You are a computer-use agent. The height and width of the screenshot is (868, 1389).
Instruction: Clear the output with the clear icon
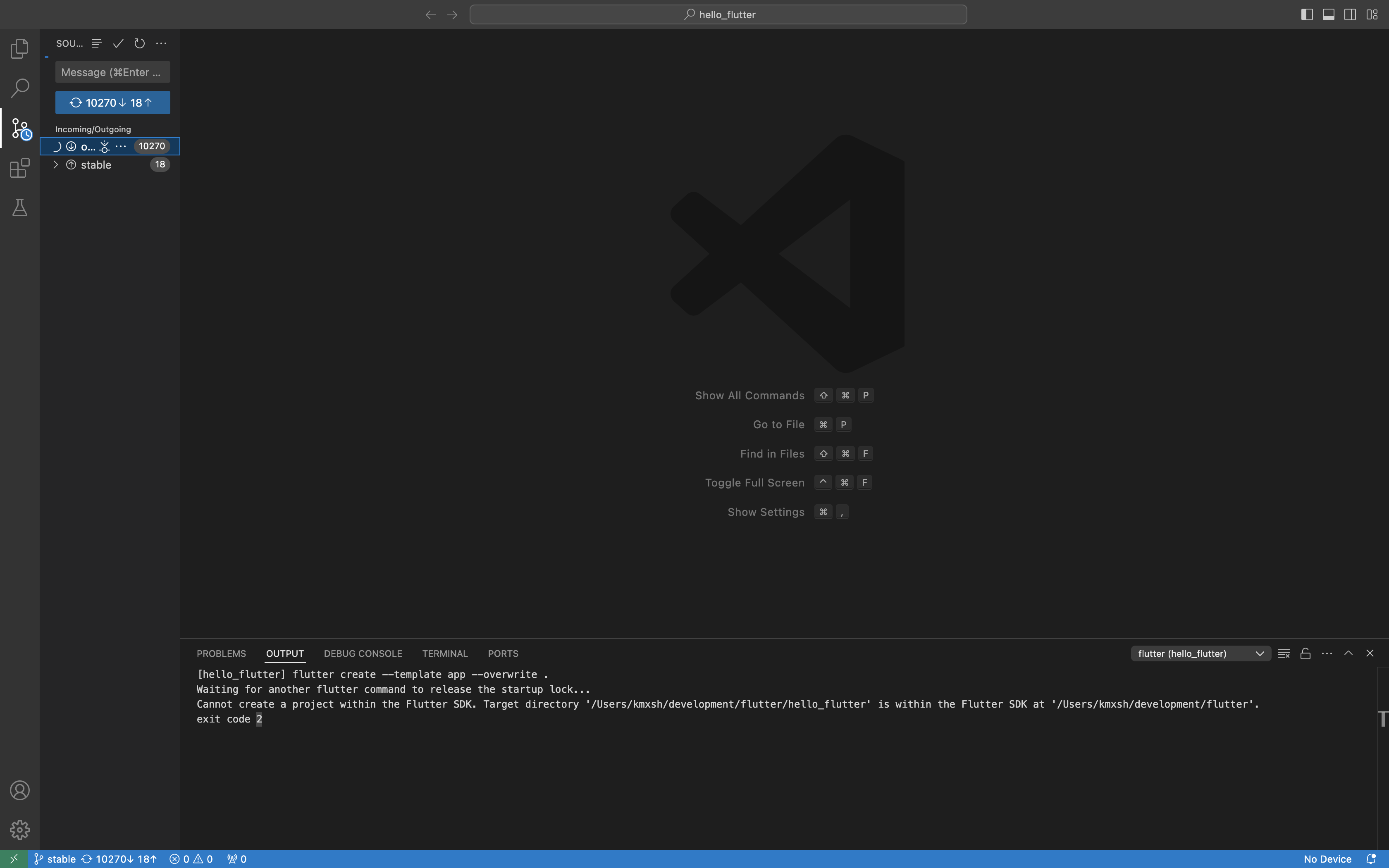1284,653
